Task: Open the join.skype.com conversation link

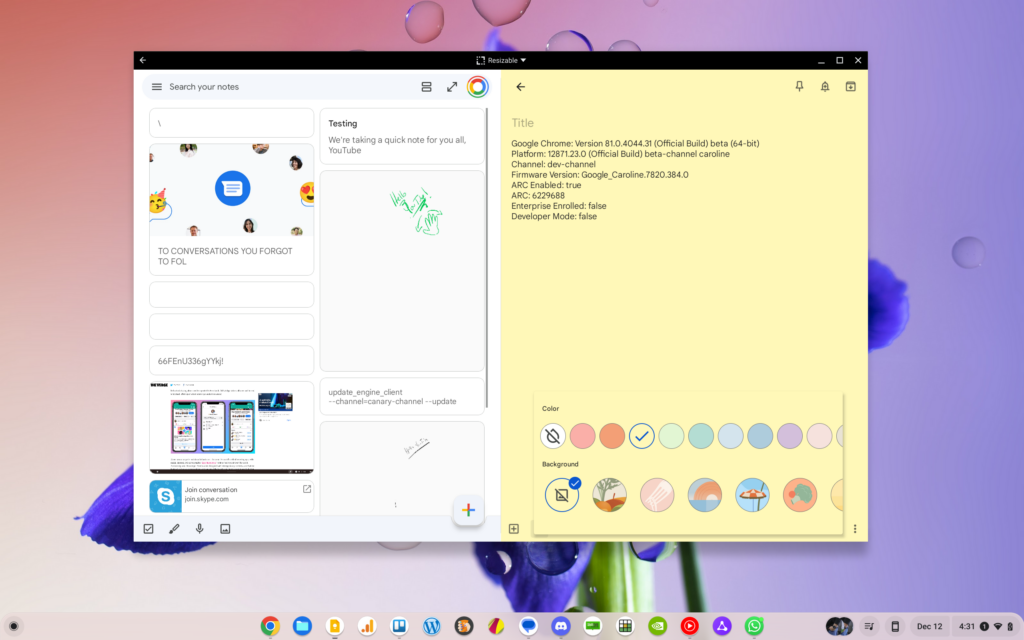Action: [231, 495]
